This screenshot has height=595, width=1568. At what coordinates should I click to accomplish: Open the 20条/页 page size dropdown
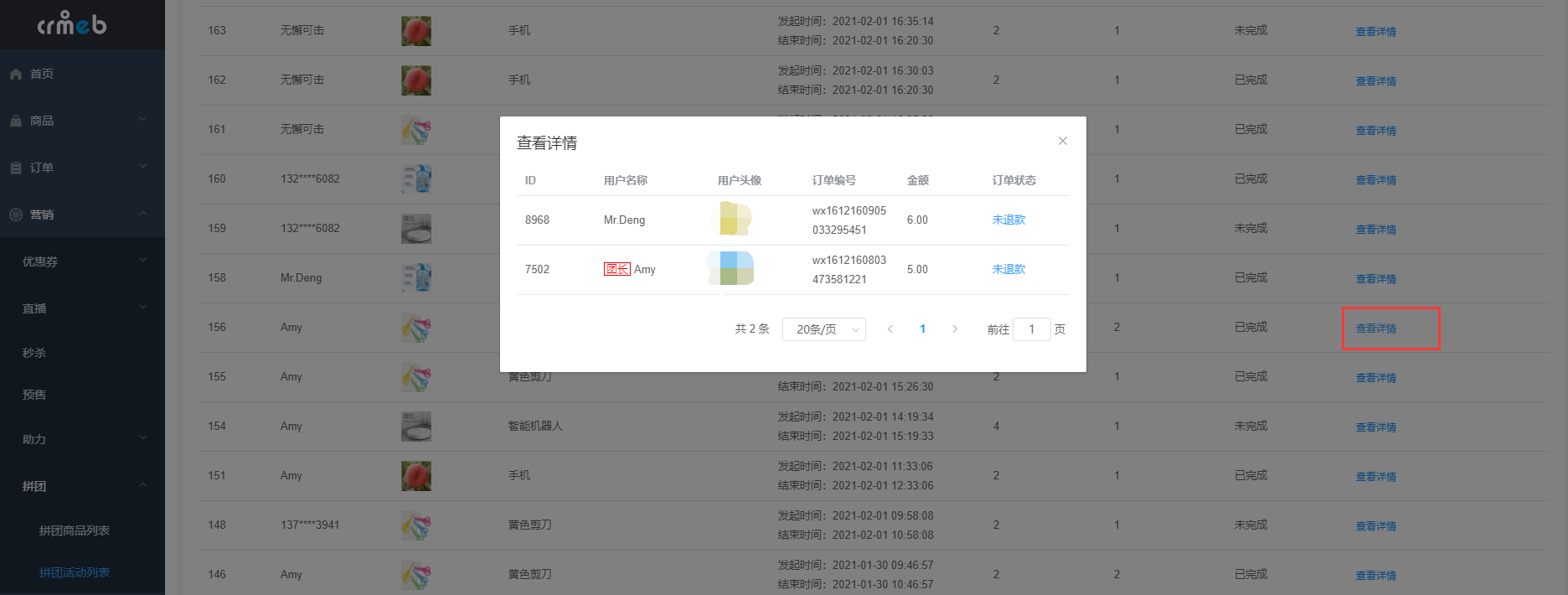824,329
